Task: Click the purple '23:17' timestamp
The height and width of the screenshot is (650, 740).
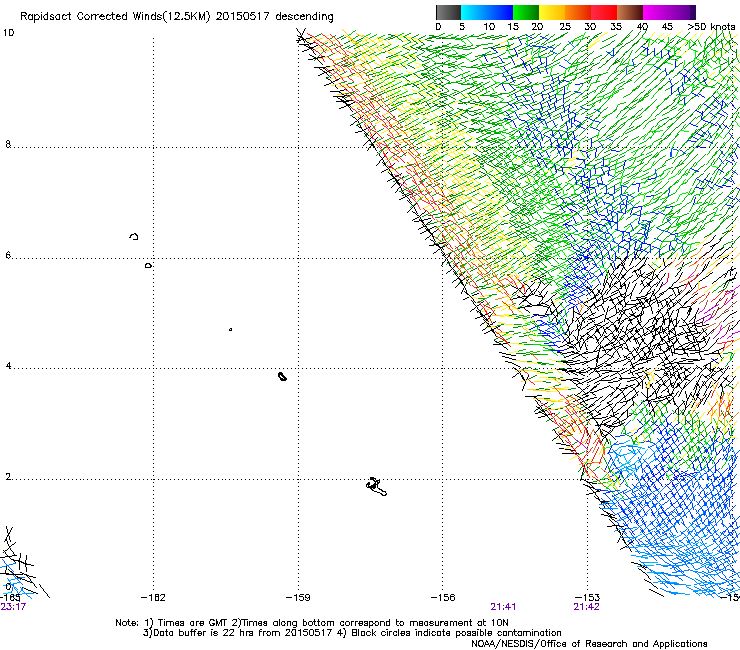Action: 13,607
